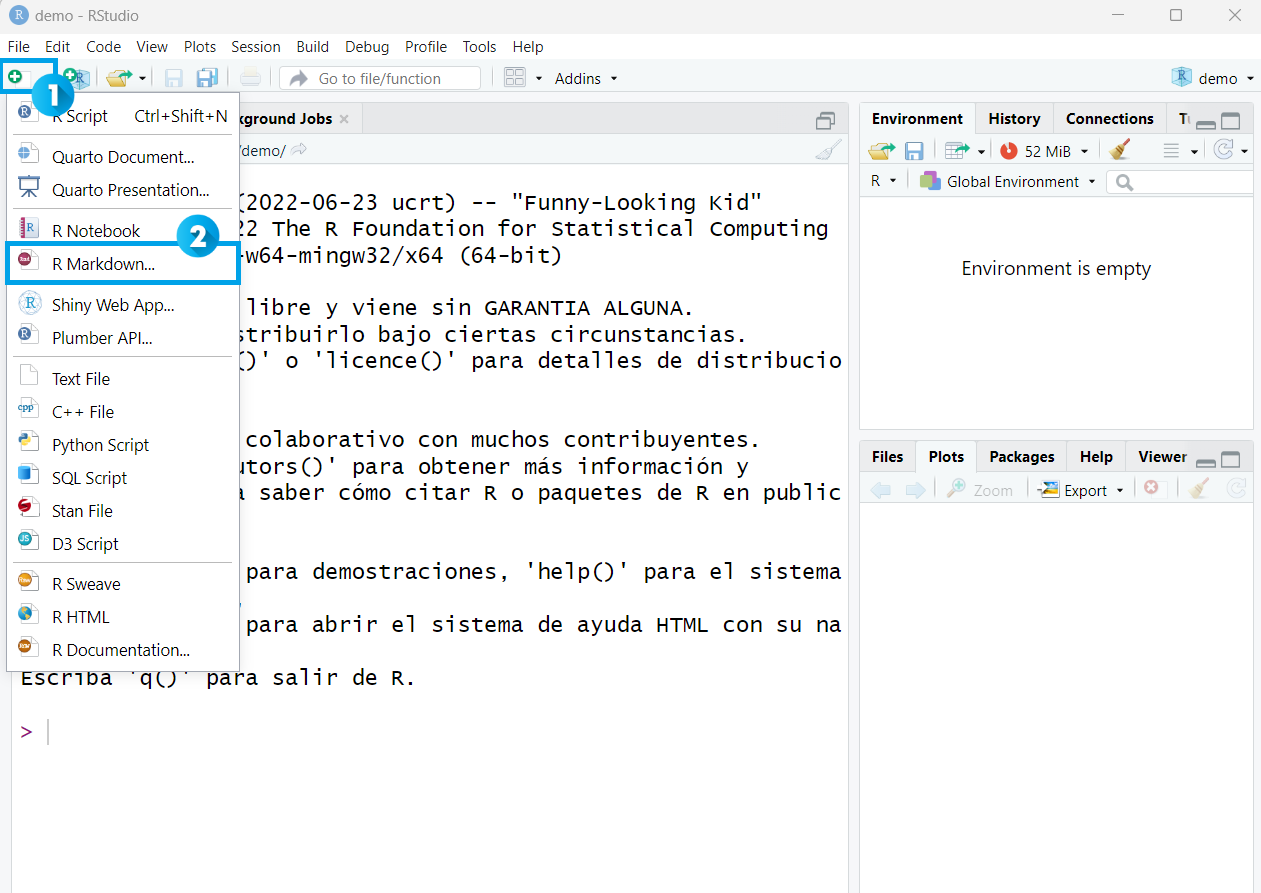Click the load workspace folder icon in Environment pane
The height and width of the screenshot is (893, 1261).
(881, 150)
